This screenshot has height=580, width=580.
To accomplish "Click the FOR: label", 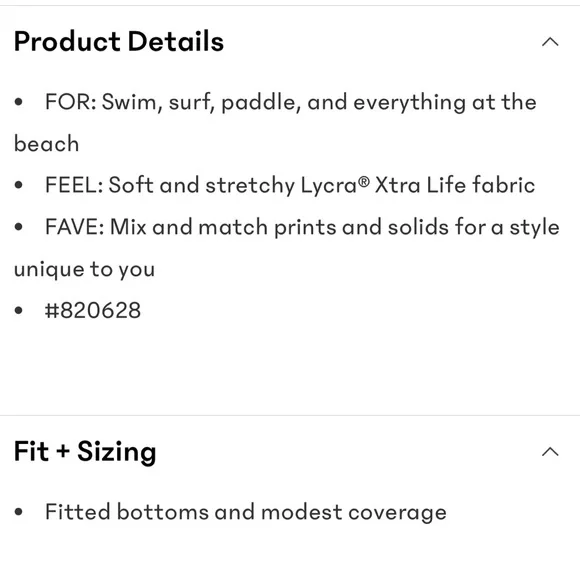I will (x=71, y=102).
